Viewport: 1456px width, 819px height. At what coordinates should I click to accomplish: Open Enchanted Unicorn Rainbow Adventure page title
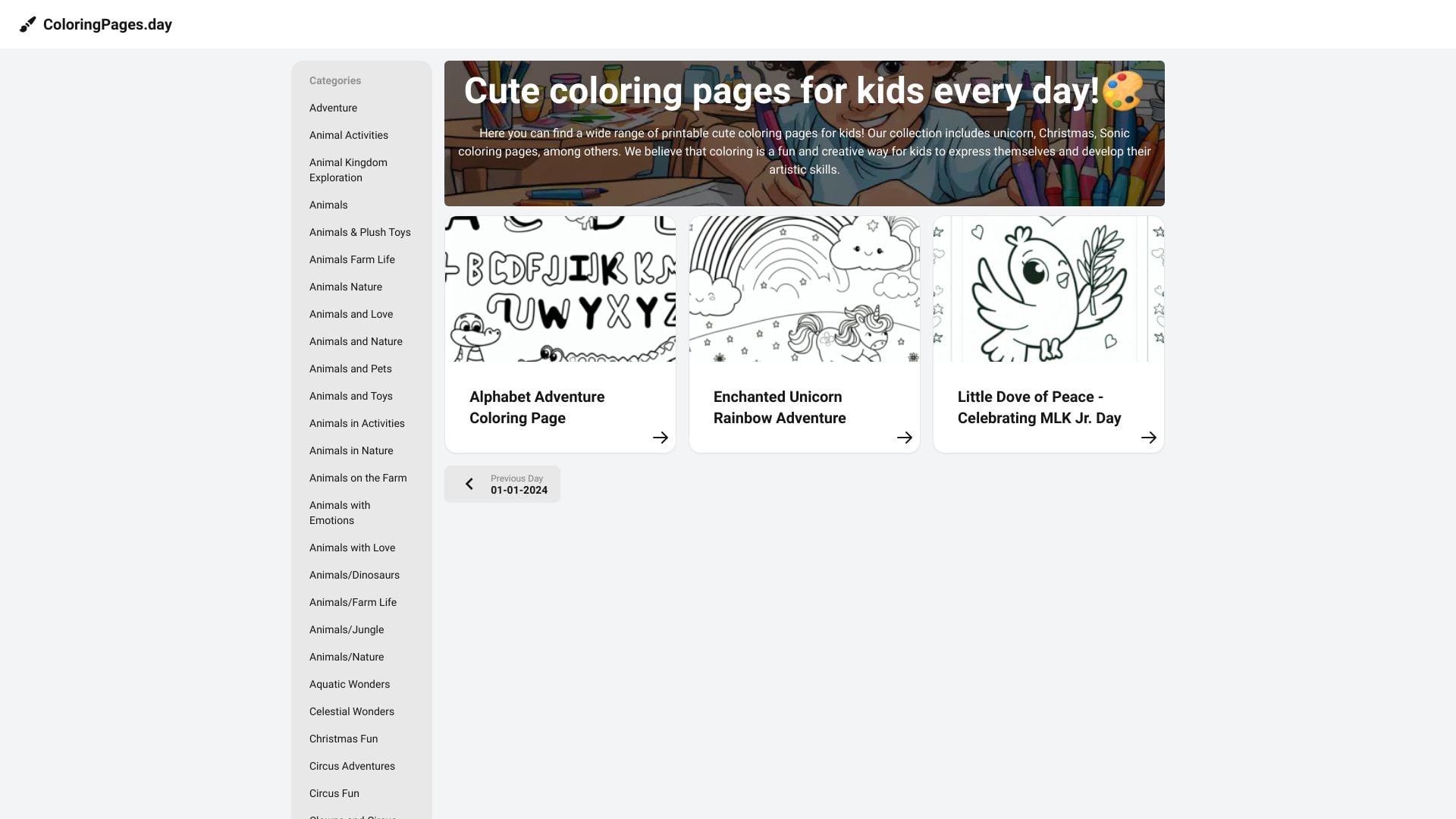point(778,407)
